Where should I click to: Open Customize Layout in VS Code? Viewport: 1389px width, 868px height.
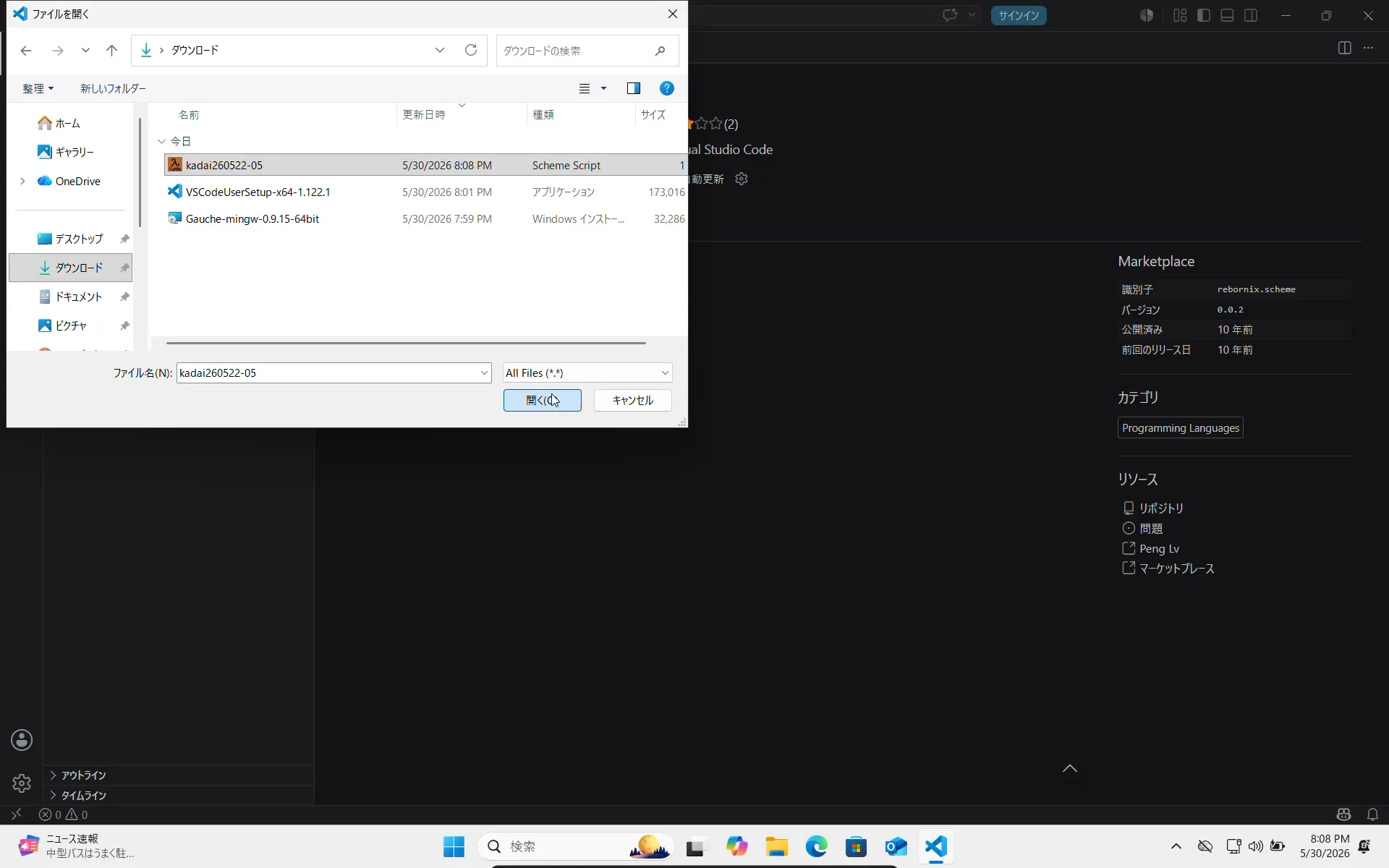[x=1180, y=15]
